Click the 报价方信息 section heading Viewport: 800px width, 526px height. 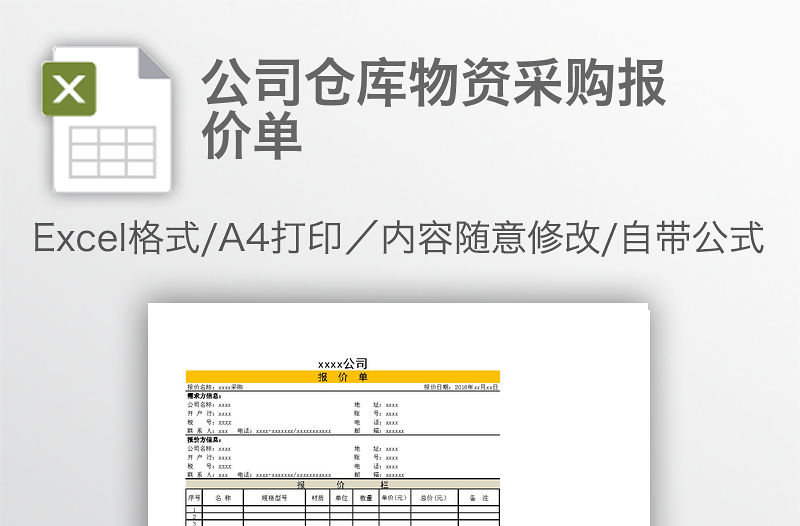[x=204, y=440]
